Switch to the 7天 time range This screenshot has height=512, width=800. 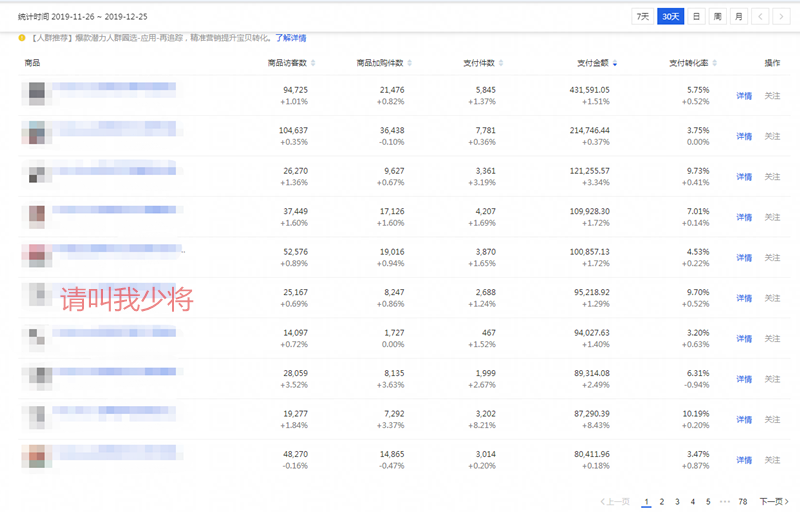(643, 16)
